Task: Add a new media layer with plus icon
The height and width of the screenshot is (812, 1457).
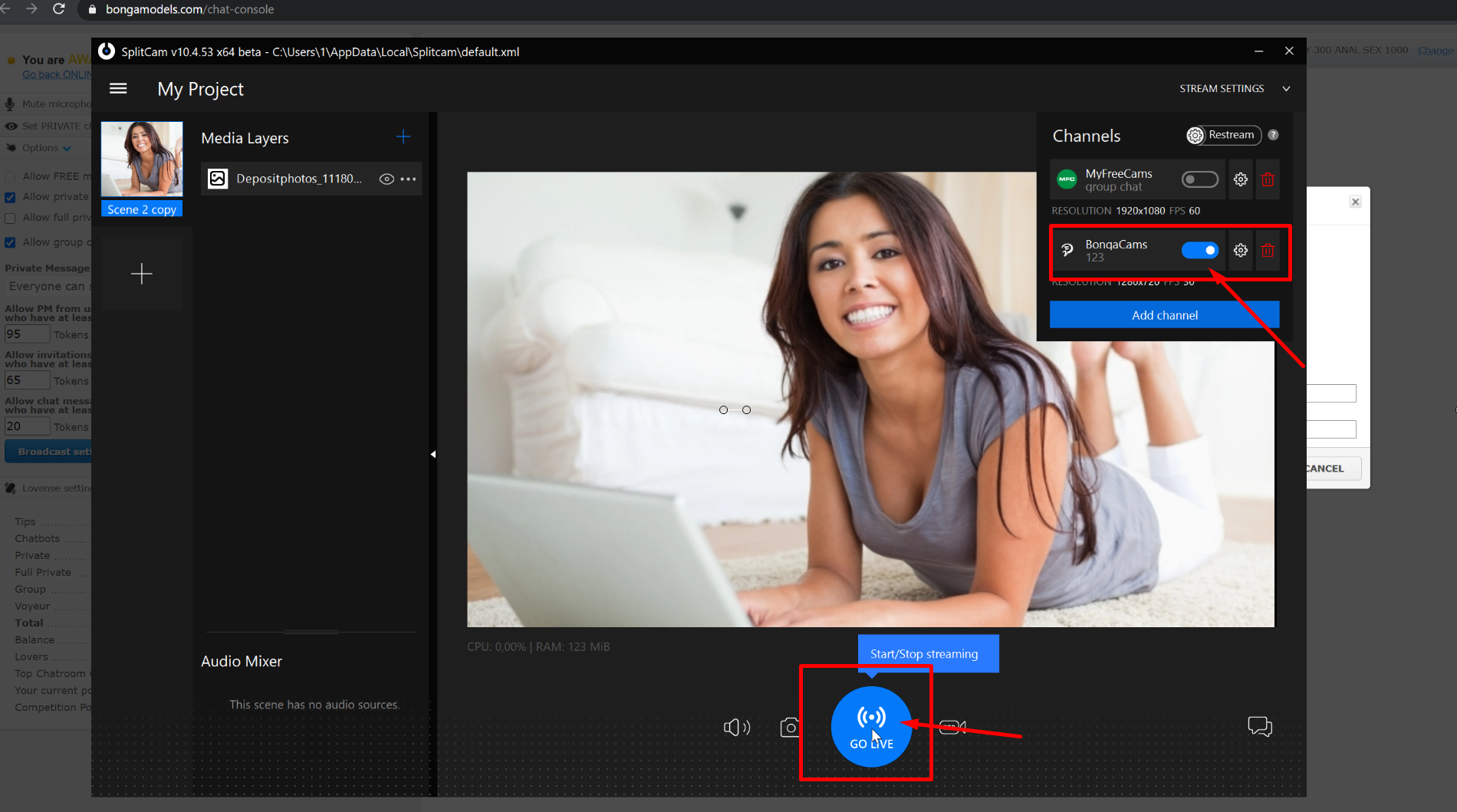Action: coord(403,137)
